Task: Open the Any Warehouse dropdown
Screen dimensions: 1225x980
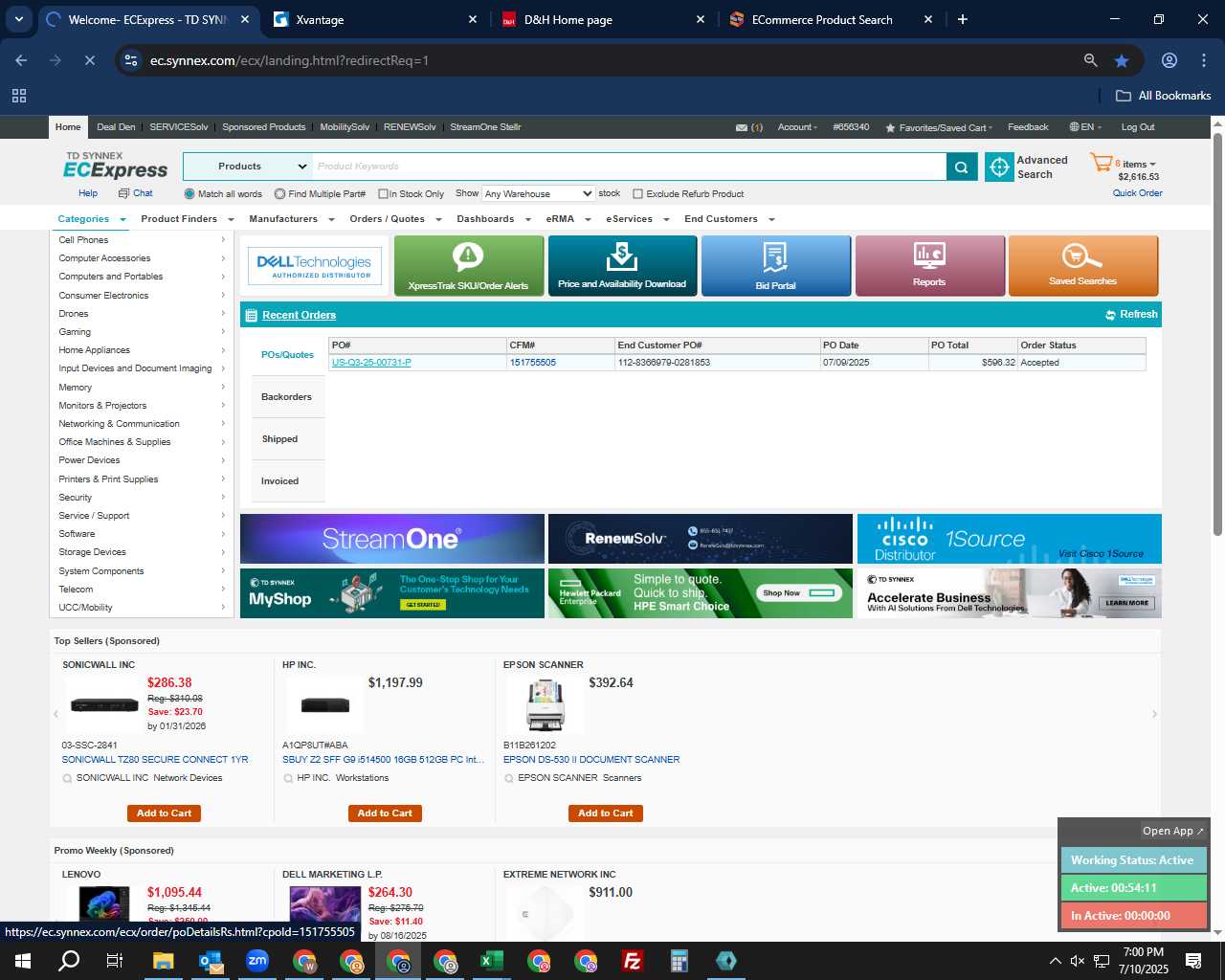Action: pyautogui.click(x=538, y=193)
